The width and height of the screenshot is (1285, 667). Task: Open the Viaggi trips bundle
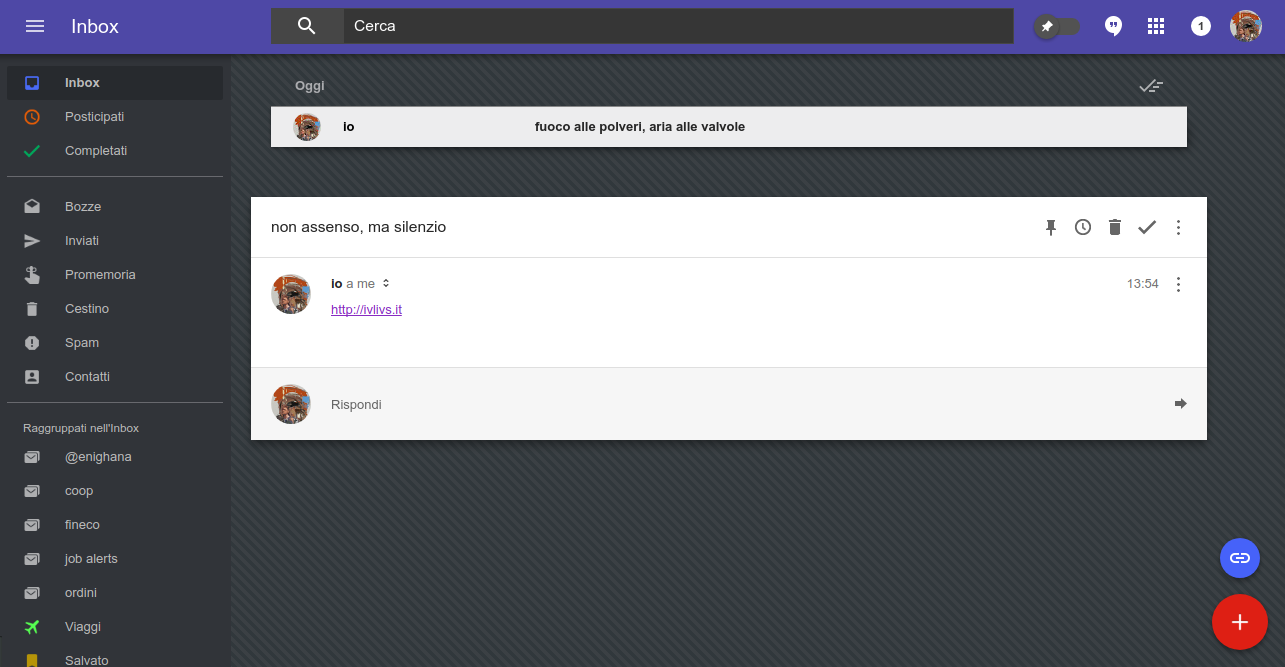click(115, 627)
